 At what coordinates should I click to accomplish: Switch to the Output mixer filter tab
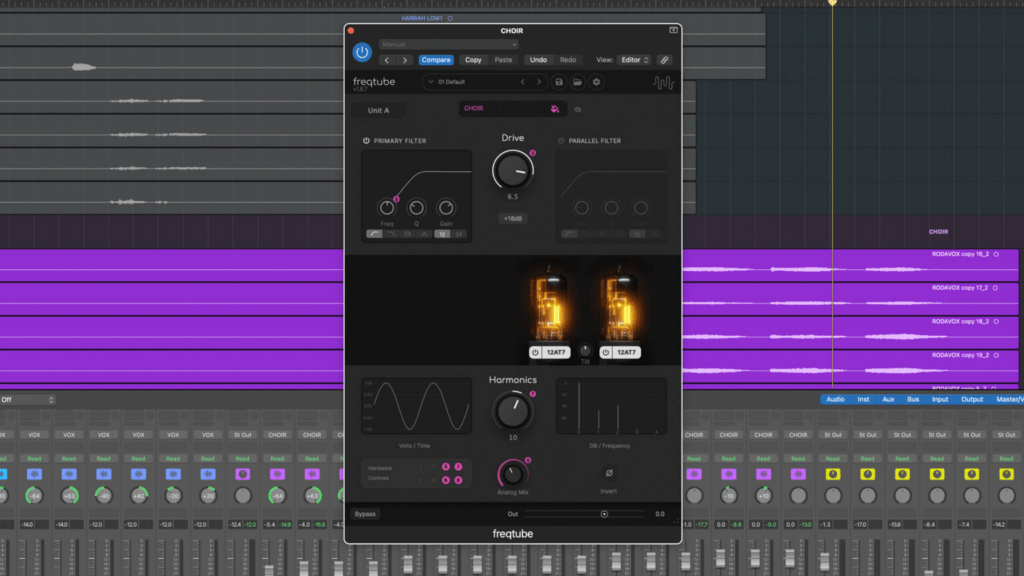point(972,400)
